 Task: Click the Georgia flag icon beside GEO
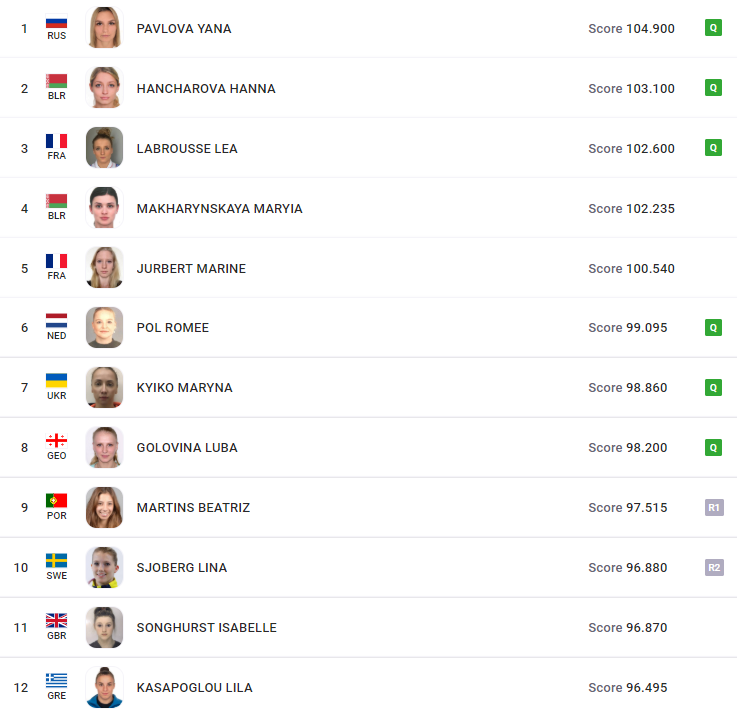(56, 440)
